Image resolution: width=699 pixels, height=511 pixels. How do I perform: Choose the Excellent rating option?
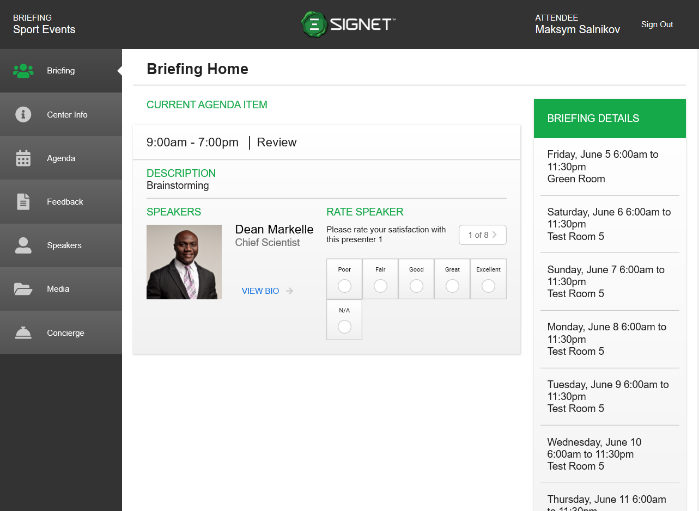point(488,286)
